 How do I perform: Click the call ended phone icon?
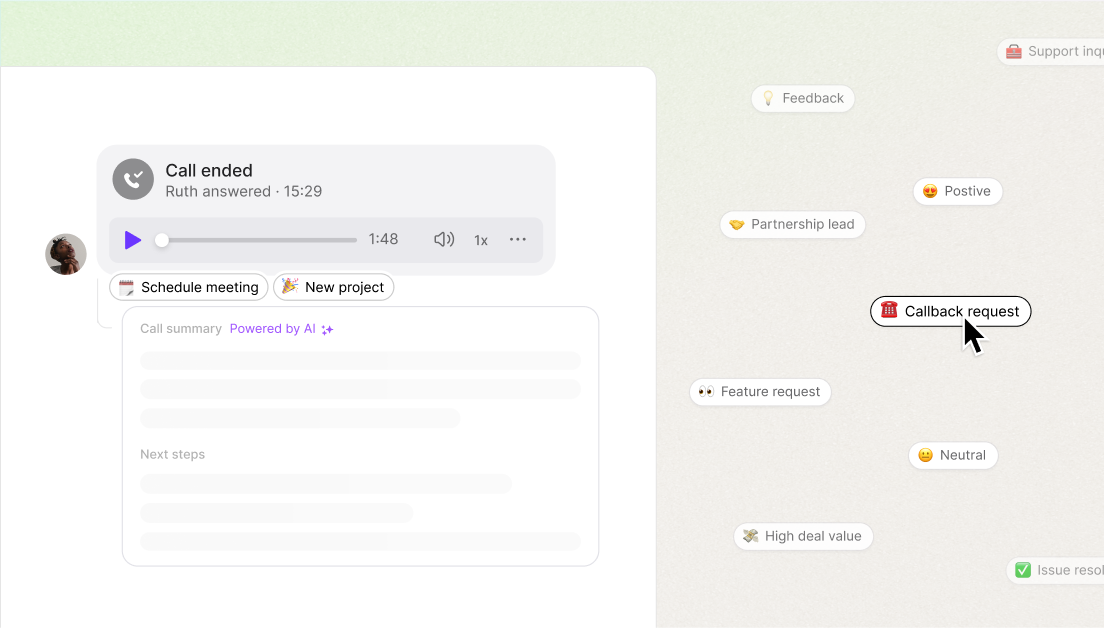(134, 179)
